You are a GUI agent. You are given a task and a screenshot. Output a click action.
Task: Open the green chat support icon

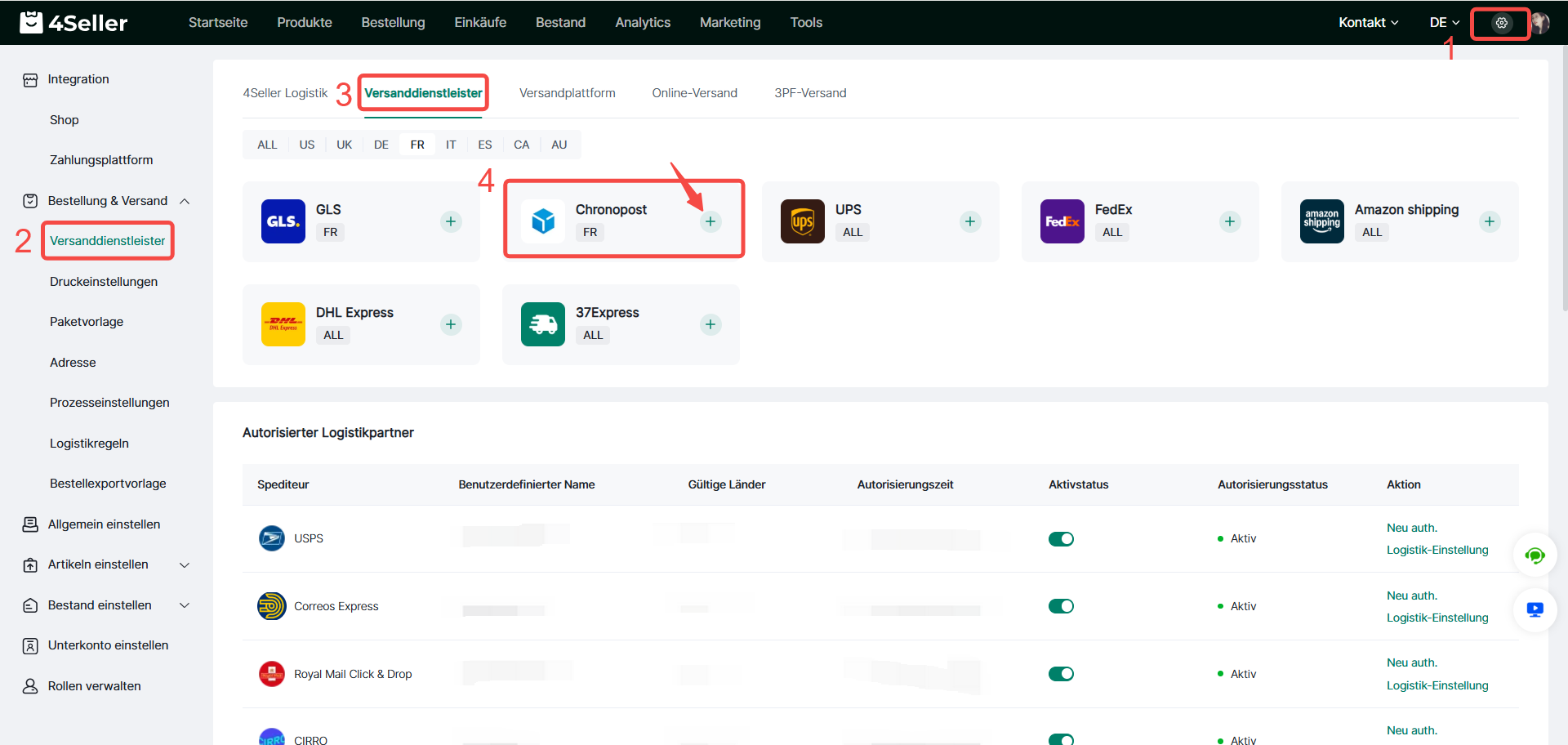tap(1535, 556)
